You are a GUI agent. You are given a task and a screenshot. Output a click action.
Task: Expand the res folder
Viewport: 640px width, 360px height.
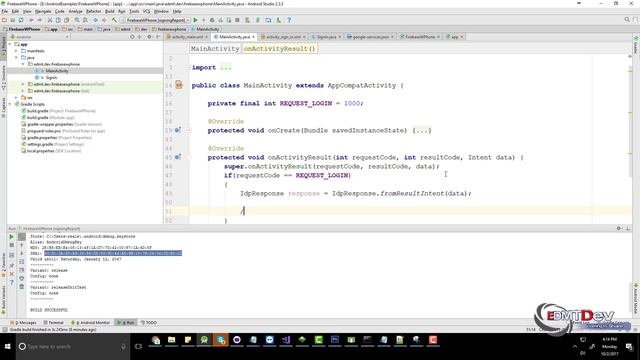click(16, 98)
